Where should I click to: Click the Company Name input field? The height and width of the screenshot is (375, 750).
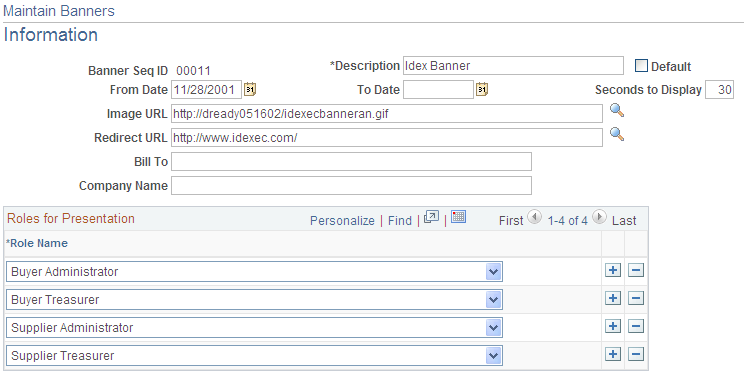[x=351, y=186]
